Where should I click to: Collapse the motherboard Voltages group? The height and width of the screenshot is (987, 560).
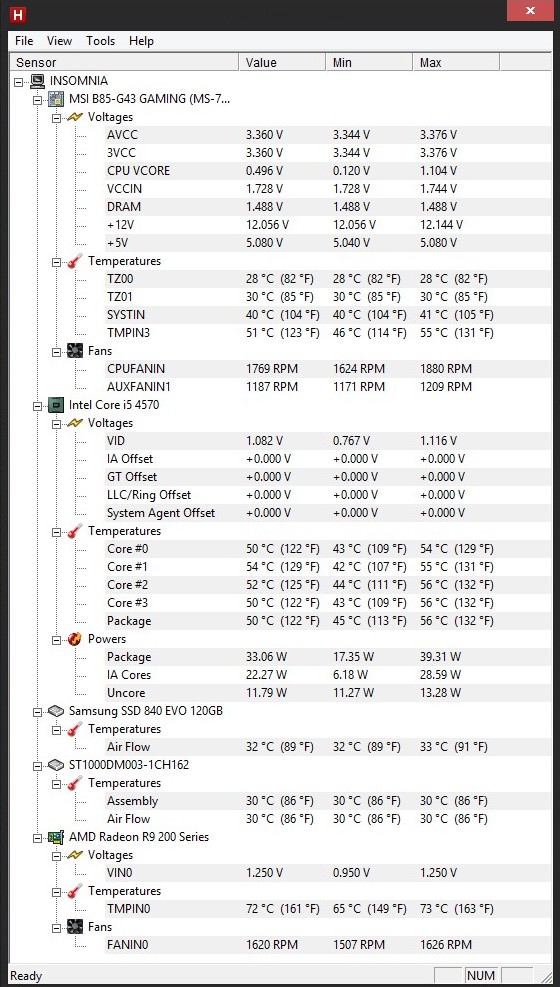(56, 117)
